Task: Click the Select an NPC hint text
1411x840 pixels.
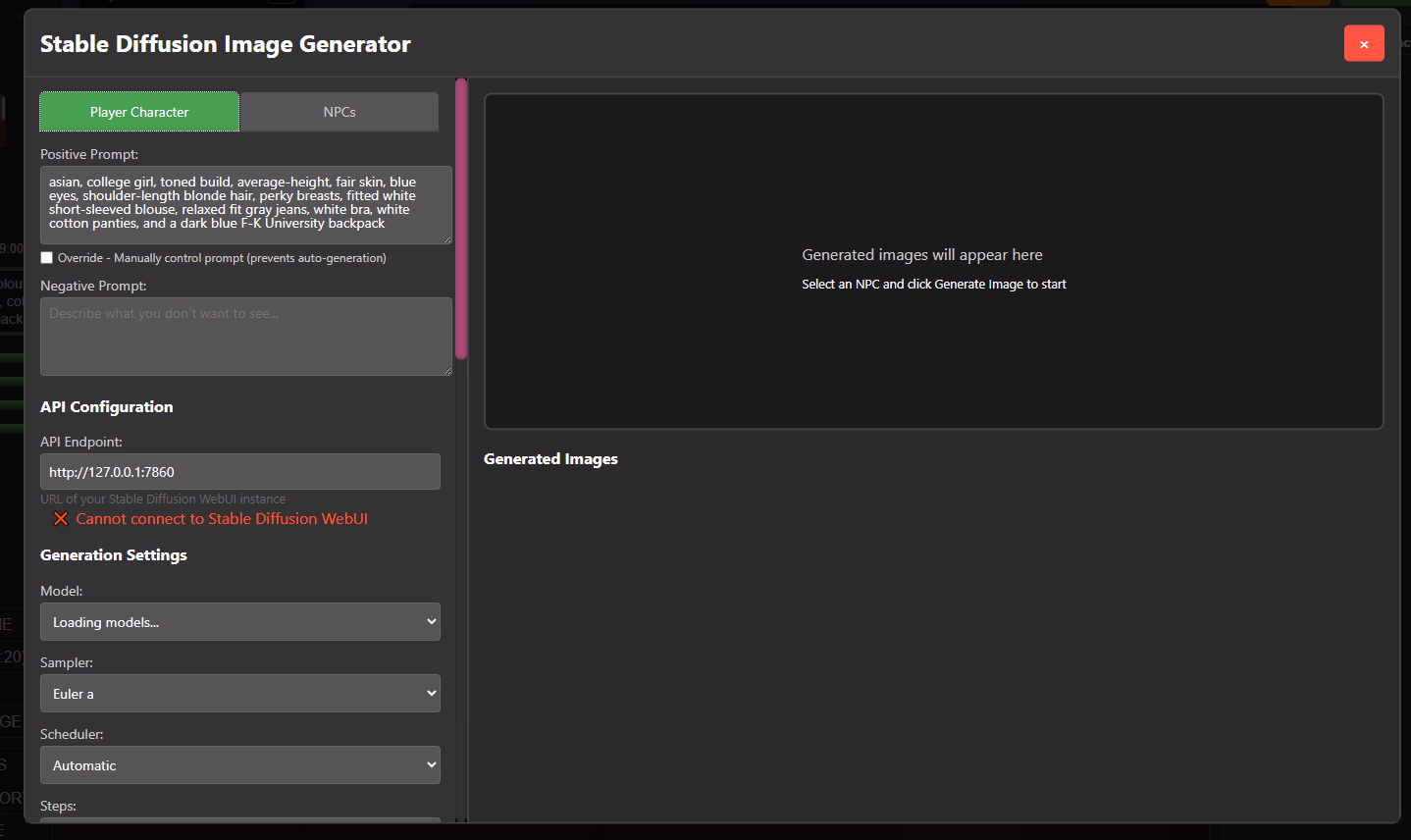Action: (x=933, y=285)
